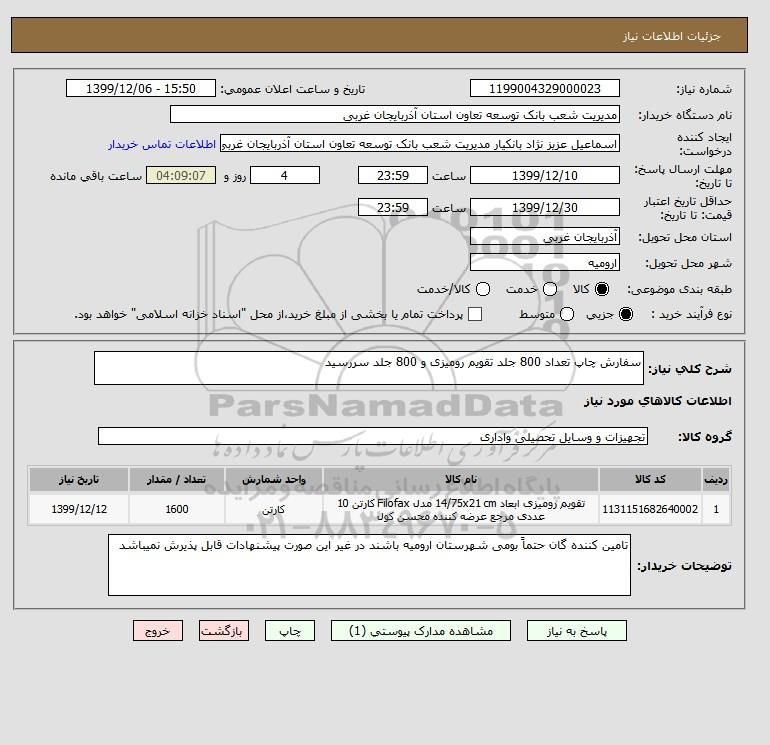Screen dimensions: 770x745
Task: Click the quantity cell 1600
Action: (177, 509)
